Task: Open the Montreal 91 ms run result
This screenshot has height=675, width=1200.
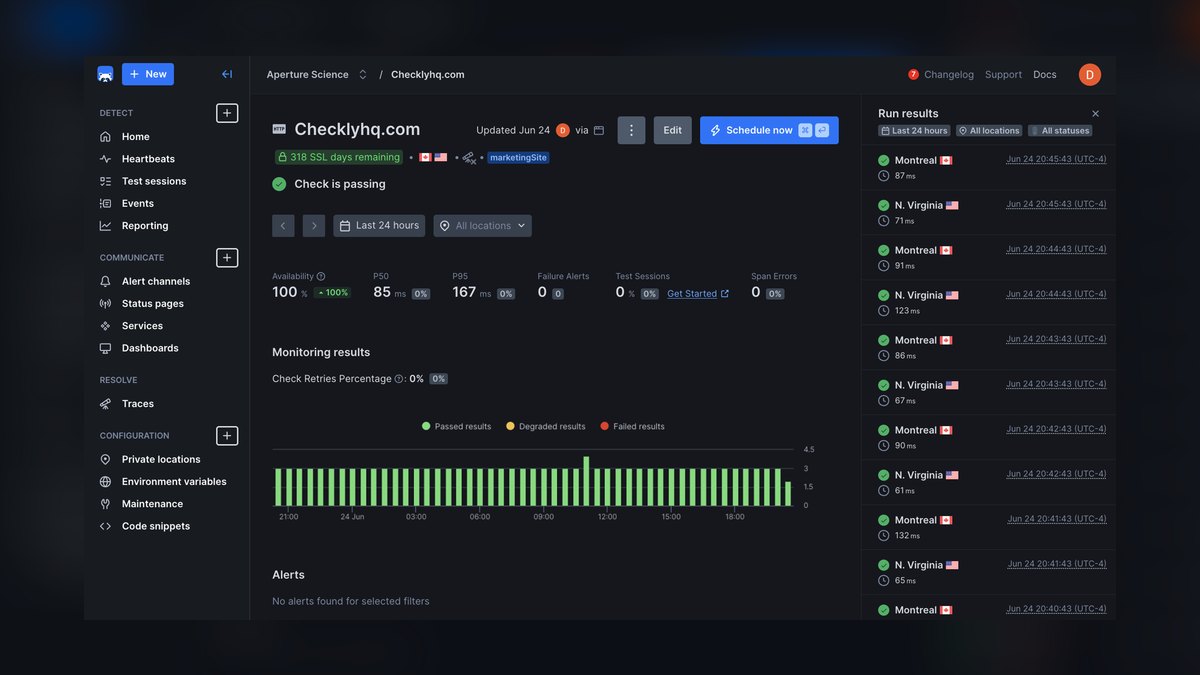Action: pyautogui.click(x=988, y=258)
